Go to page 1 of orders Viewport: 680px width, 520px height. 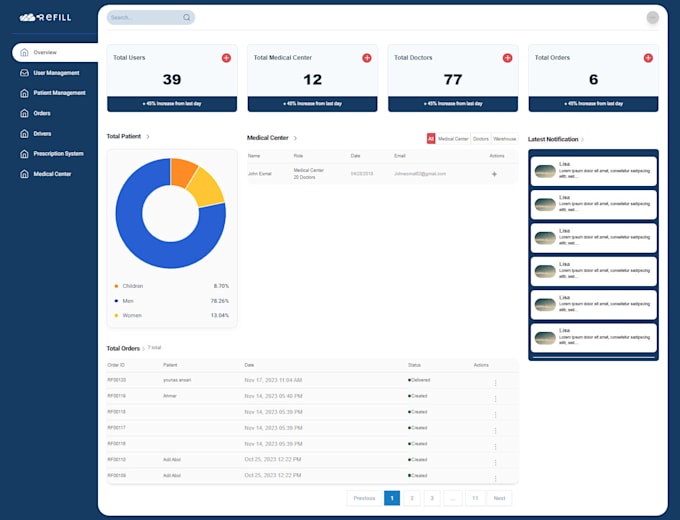pyautogui.click(x=392, y=498)
